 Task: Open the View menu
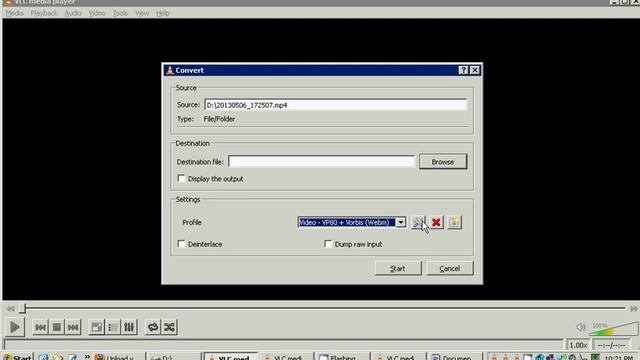coord(142,13)
